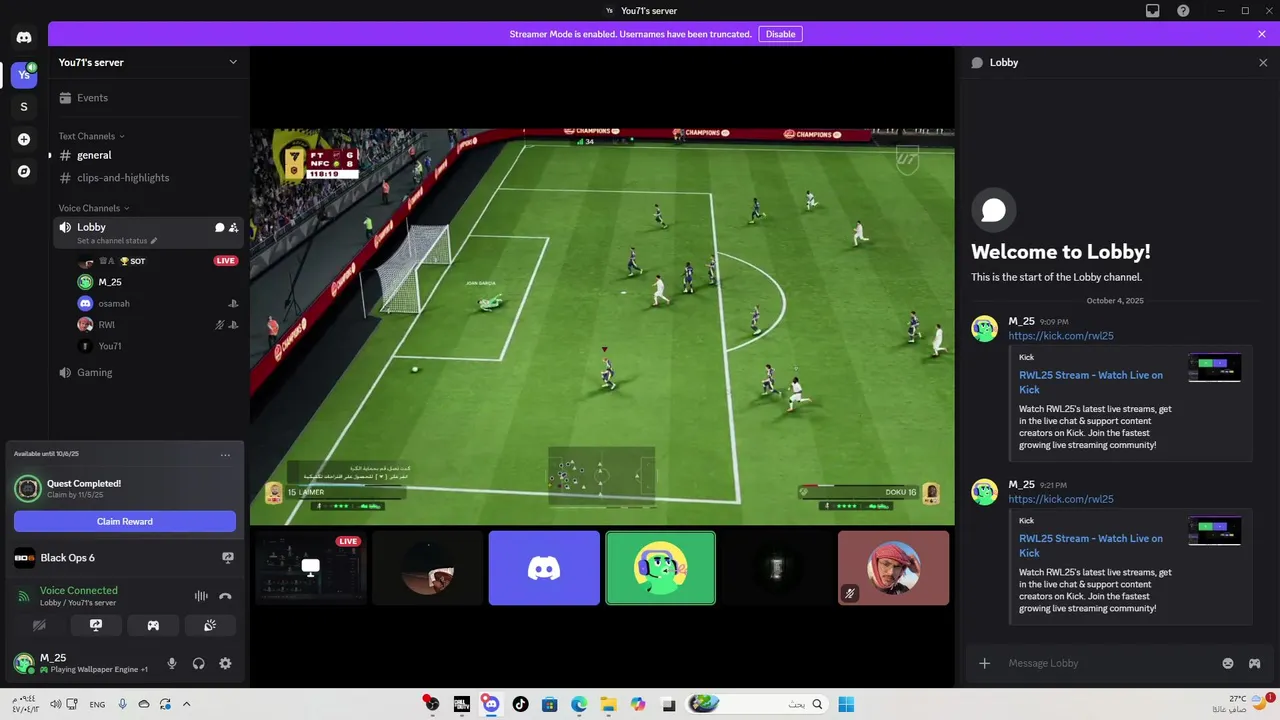Screen dimensions: 1280x720
Task: Open Microsoft Edge from taskbar
Action: click(579, 704)
